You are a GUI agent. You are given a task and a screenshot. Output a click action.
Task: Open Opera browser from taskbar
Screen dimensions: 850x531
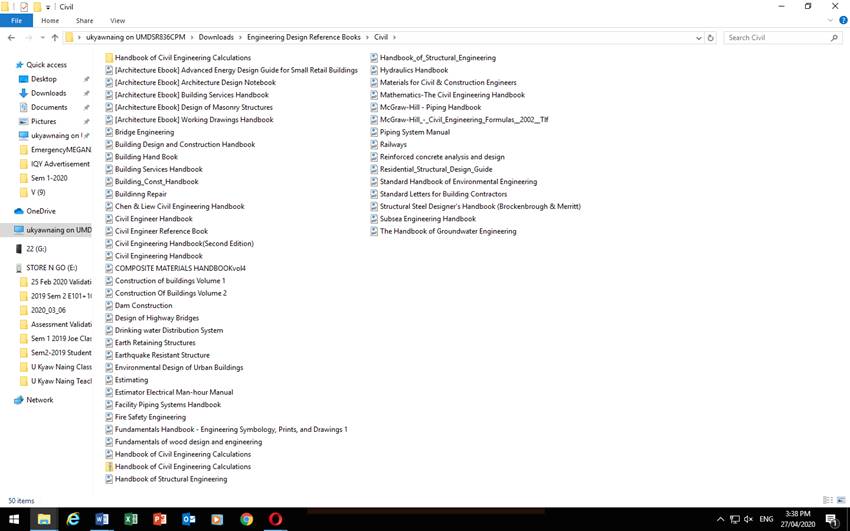tap(275, 519)
